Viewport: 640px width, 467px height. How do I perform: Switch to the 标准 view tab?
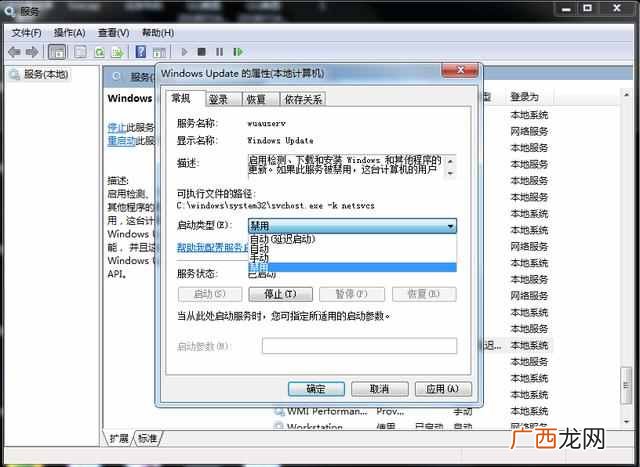(x=147, y=438)
